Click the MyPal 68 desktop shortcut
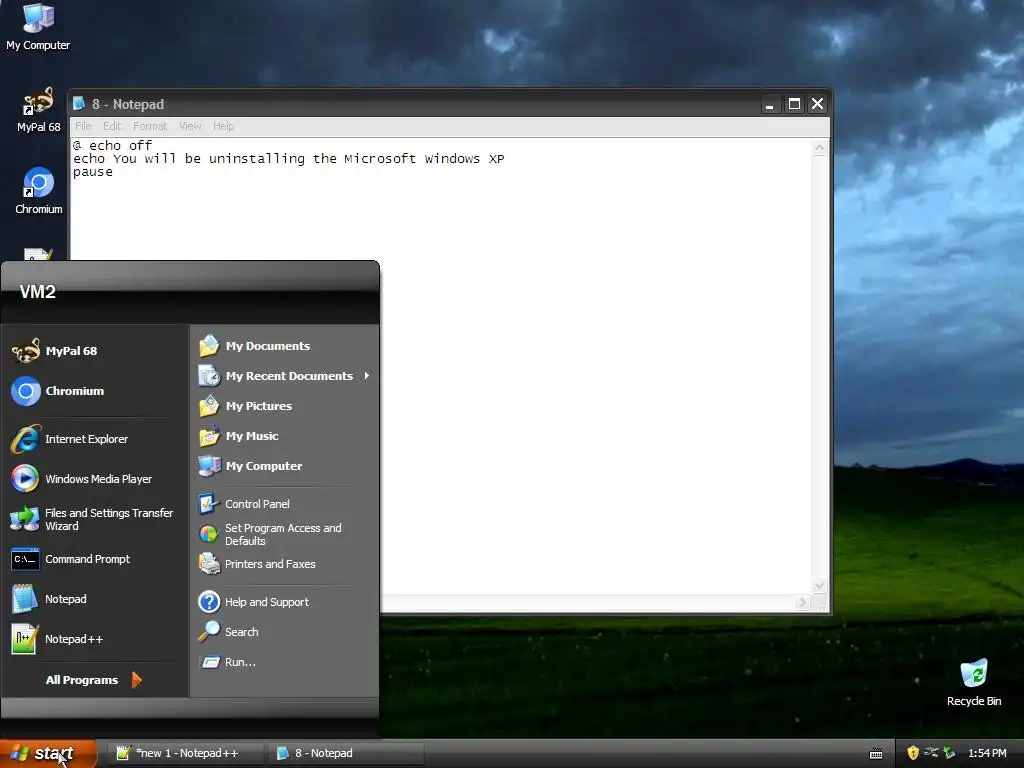1024x768 pixels. point(38,110)
